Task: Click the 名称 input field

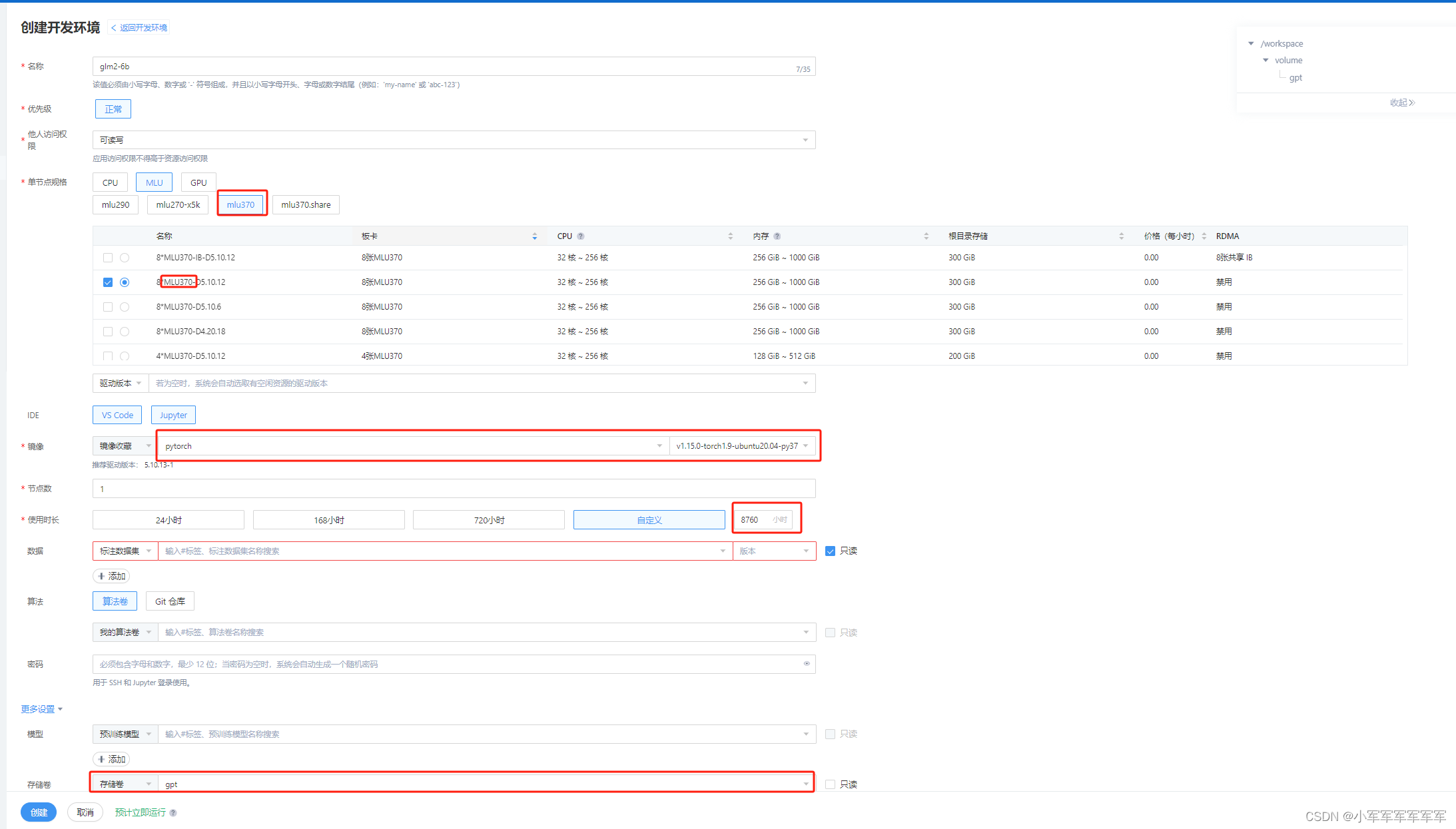Action: (x=454, y=67)
